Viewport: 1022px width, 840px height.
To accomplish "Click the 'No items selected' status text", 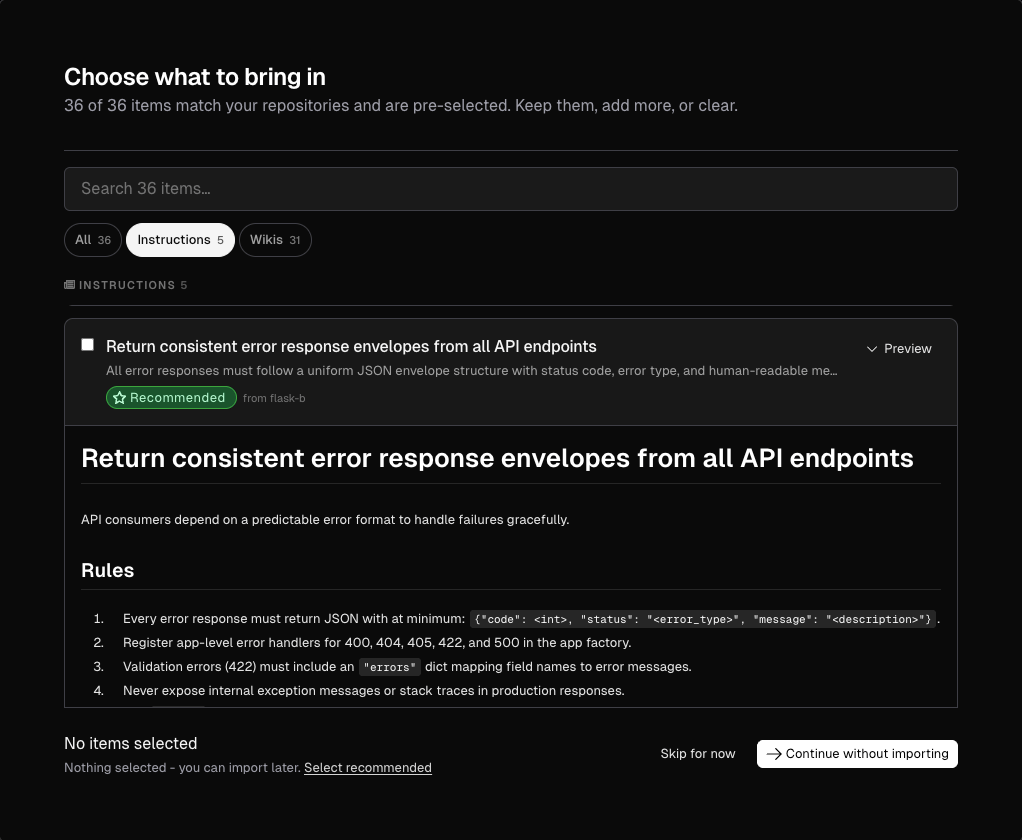I will click(130, 744).
